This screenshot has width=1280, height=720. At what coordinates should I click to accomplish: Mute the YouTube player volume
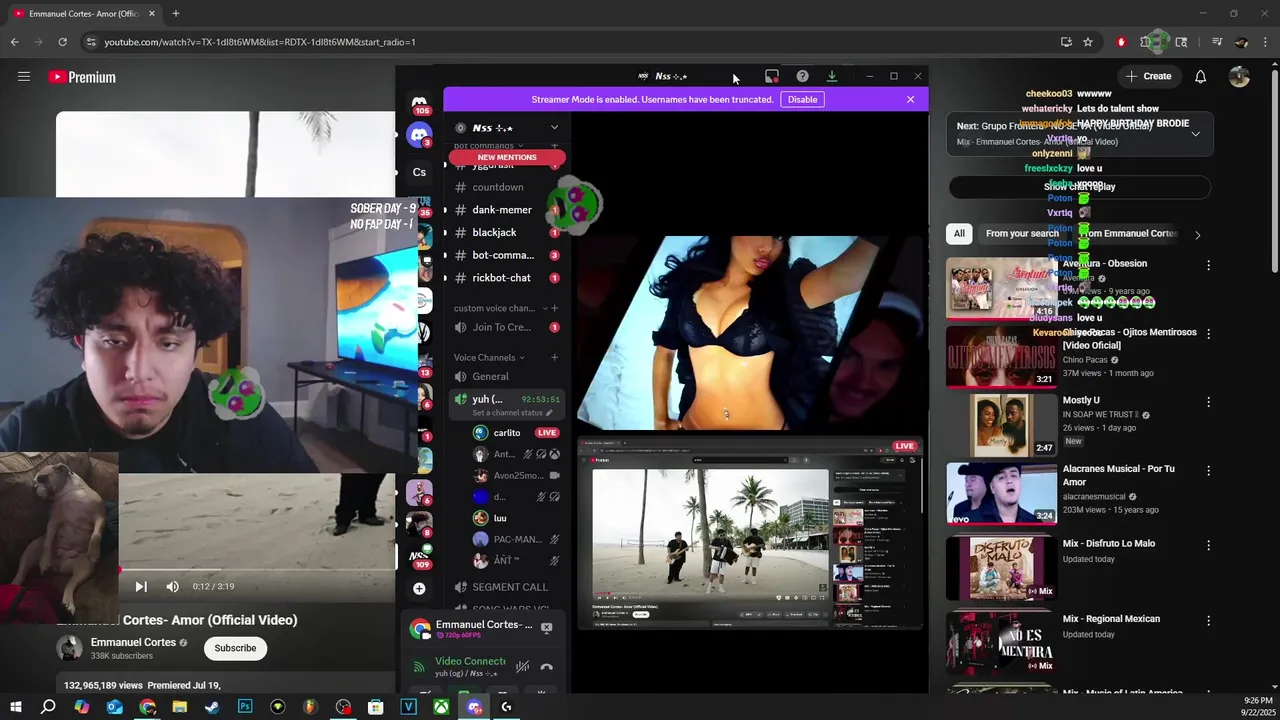point(172,587)
